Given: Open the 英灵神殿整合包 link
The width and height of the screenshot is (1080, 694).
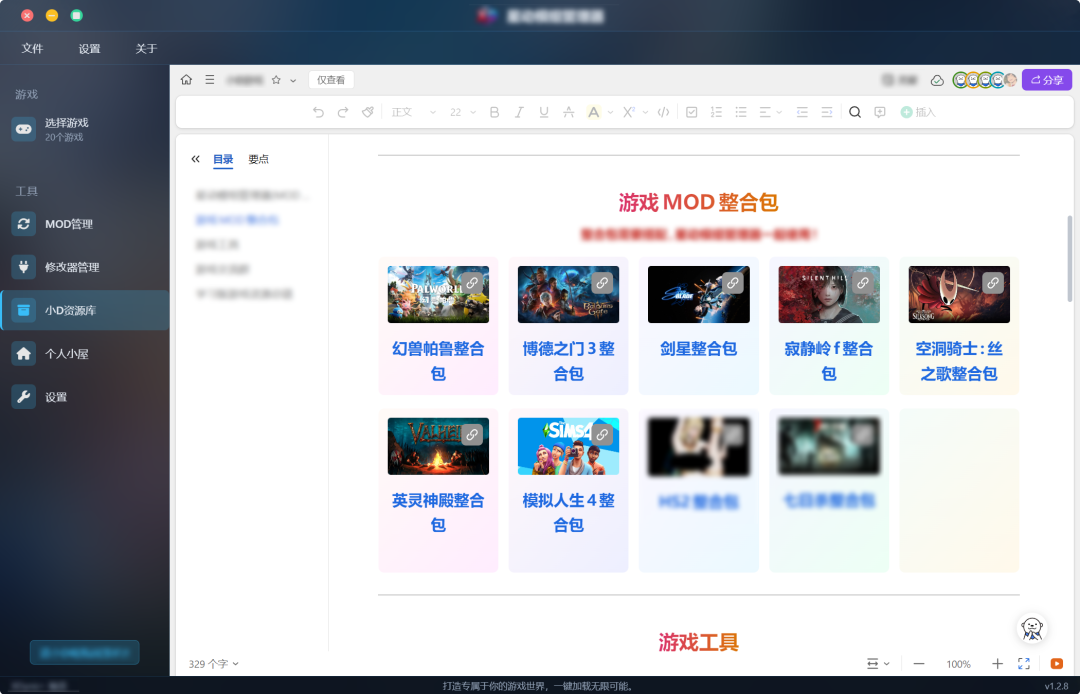Looking at the screenshot, I should (438, 512).
